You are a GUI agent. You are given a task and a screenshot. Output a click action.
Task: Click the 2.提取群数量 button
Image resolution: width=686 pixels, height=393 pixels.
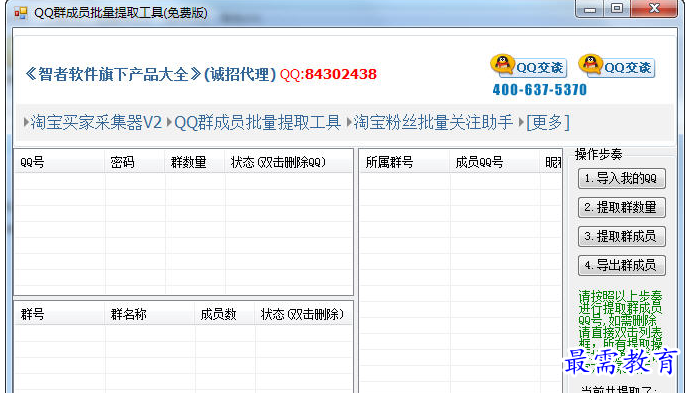click(622, 207)
